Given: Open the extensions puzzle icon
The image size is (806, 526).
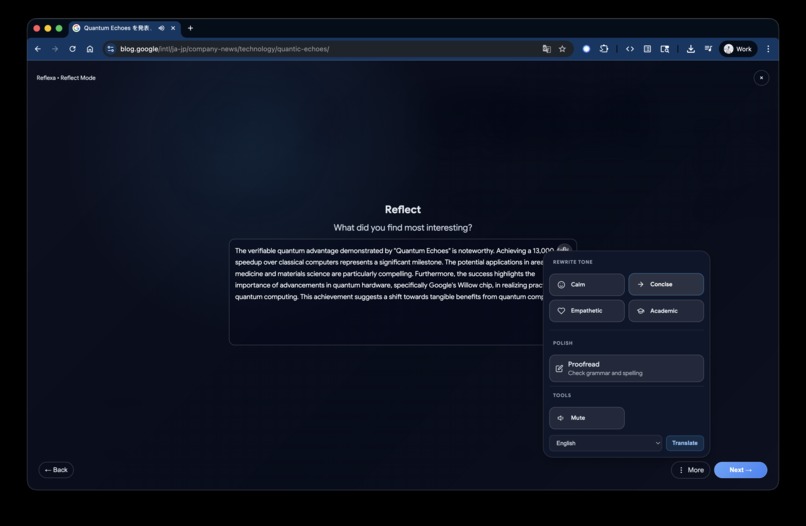Looking at the screenshot, I should click(x=604, y=49).
